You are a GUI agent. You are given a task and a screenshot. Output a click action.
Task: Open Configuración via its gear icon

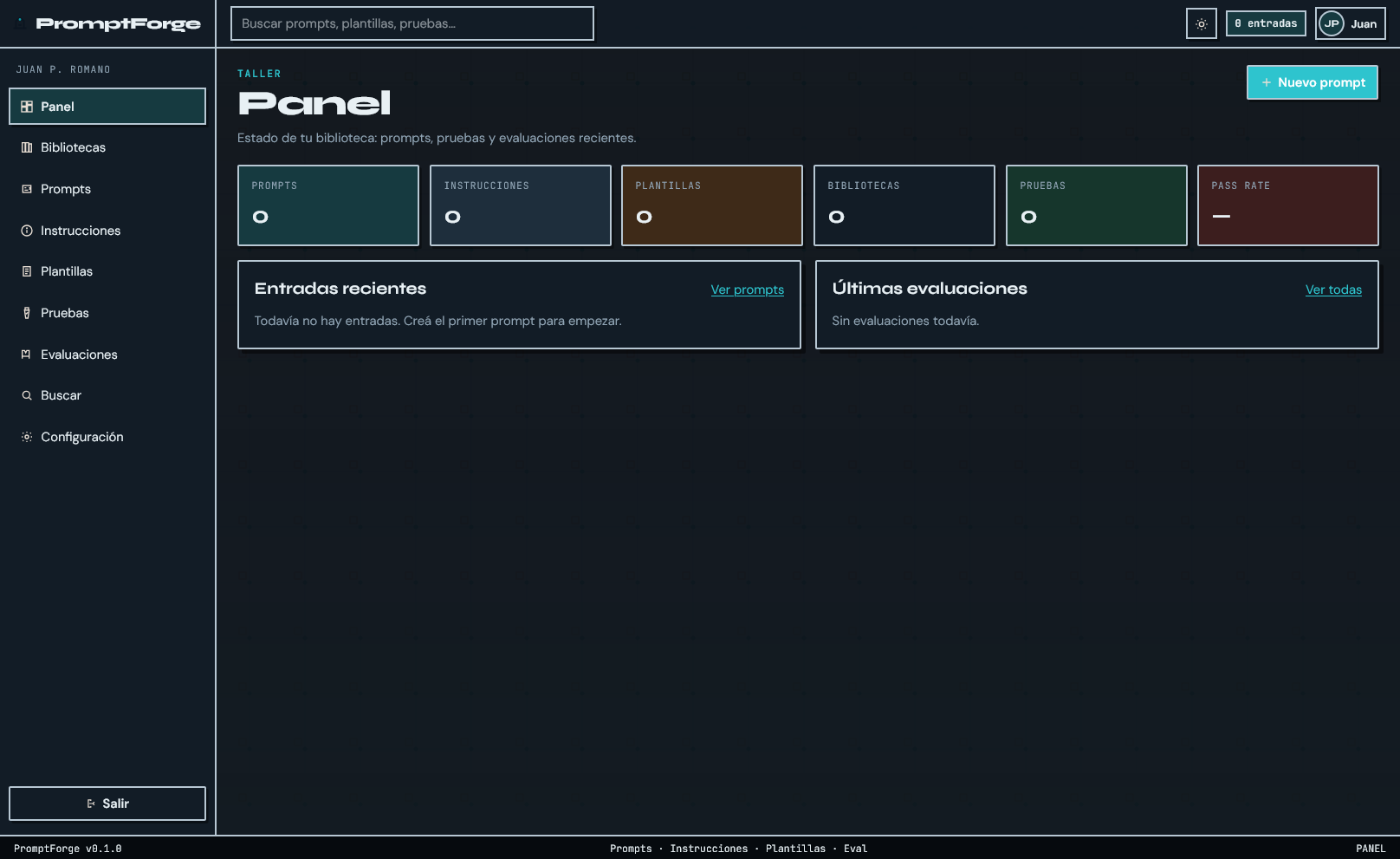click(27, 437)
